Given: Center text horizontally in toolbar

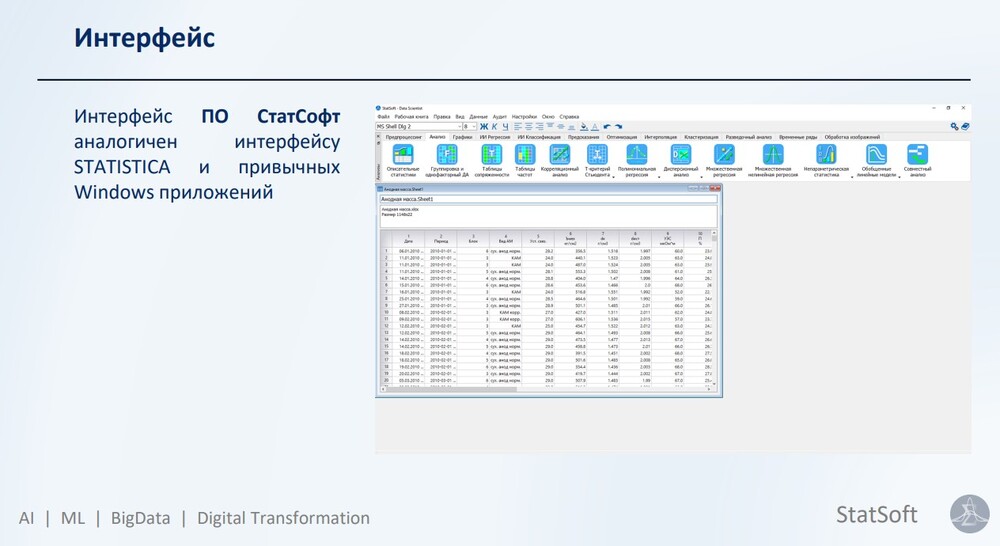Looking at the screenshot, I should click(x=529, y=127).
